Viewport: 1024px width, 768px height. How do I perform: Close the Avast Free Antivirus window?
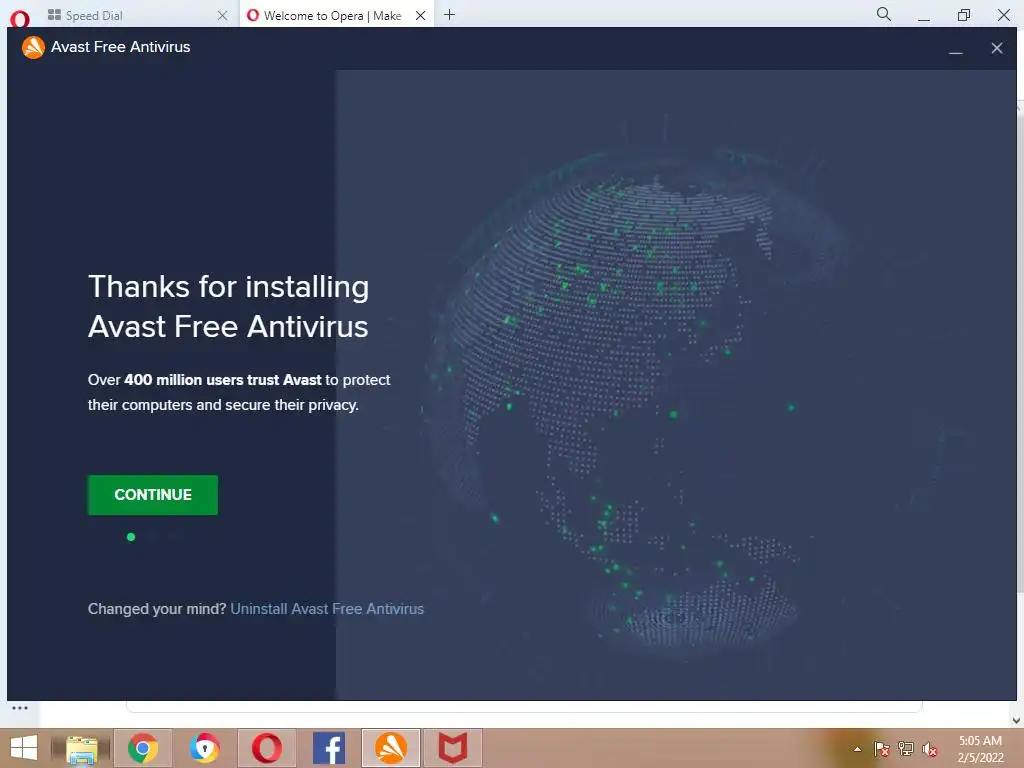click(x=997, y=48)
